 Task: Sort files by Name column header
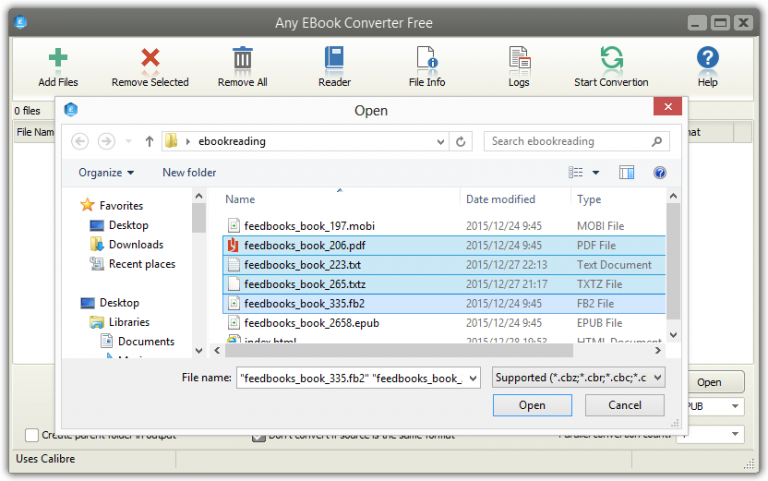(240, 199)
